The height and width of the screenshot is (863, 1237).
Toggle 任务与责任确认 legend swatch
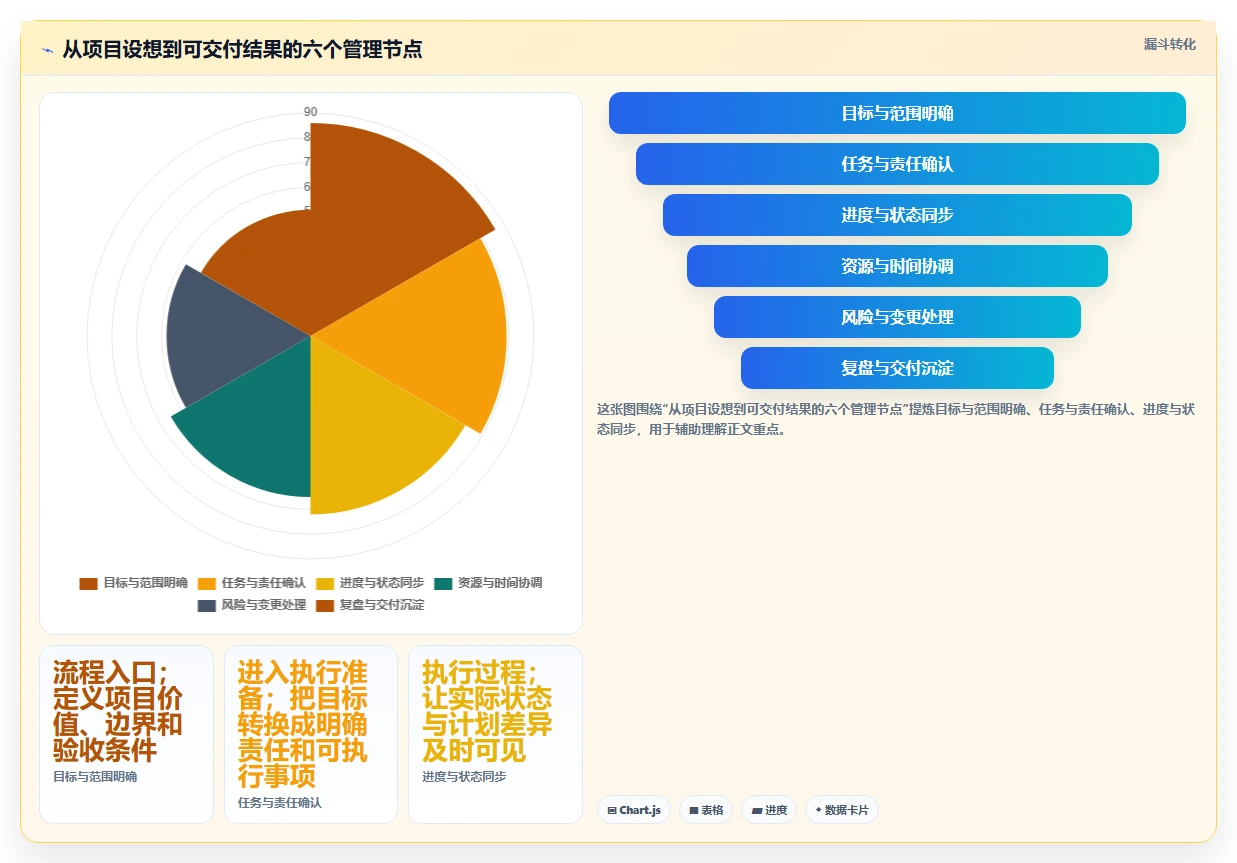207,583
